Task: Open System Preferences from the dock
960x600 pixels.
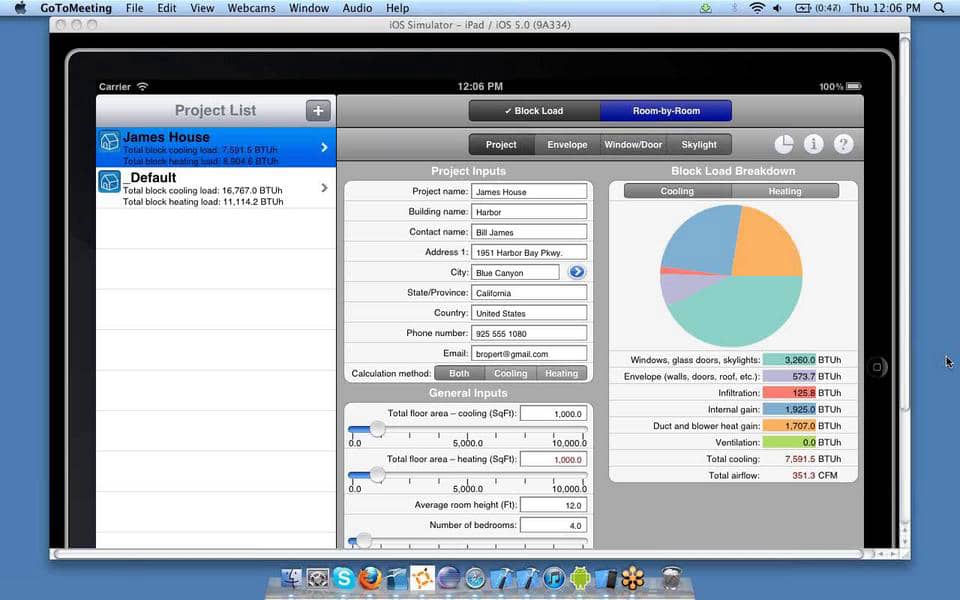Action: tap(317, 578)
